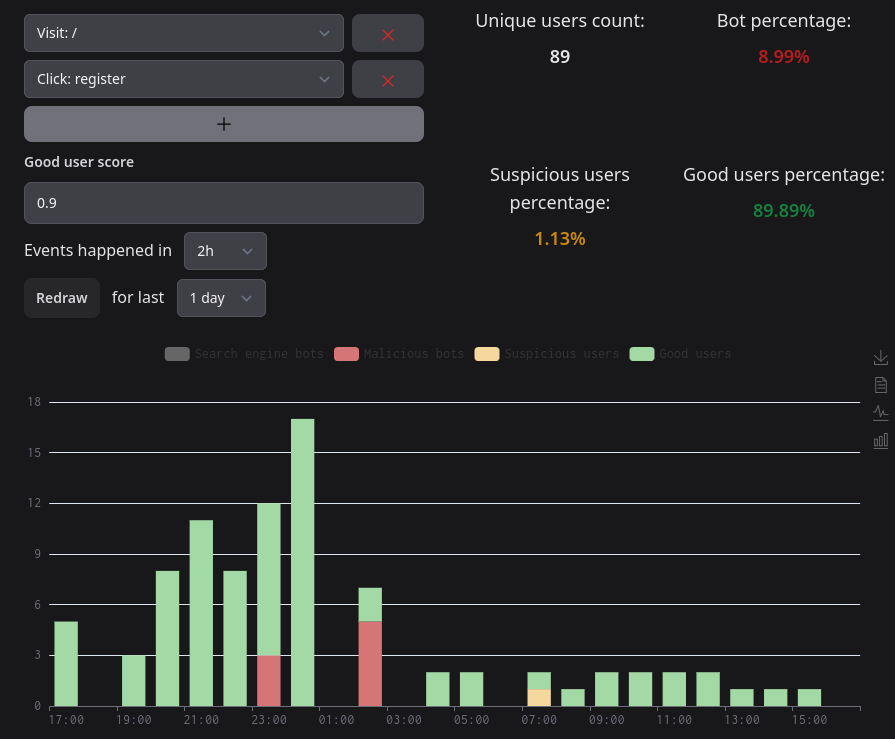
Task: Hide the Suspicious users series
Action: point(547,354)
